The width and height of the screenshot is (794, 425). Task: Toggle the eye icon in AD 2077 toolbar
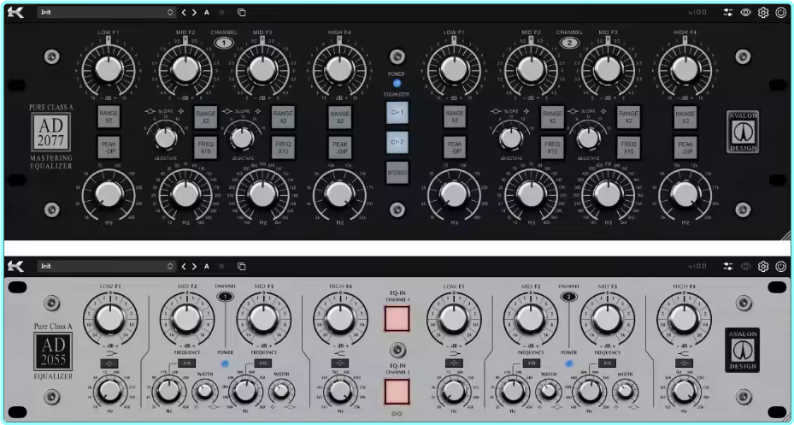pyautogui.click(x=745, y=13)
